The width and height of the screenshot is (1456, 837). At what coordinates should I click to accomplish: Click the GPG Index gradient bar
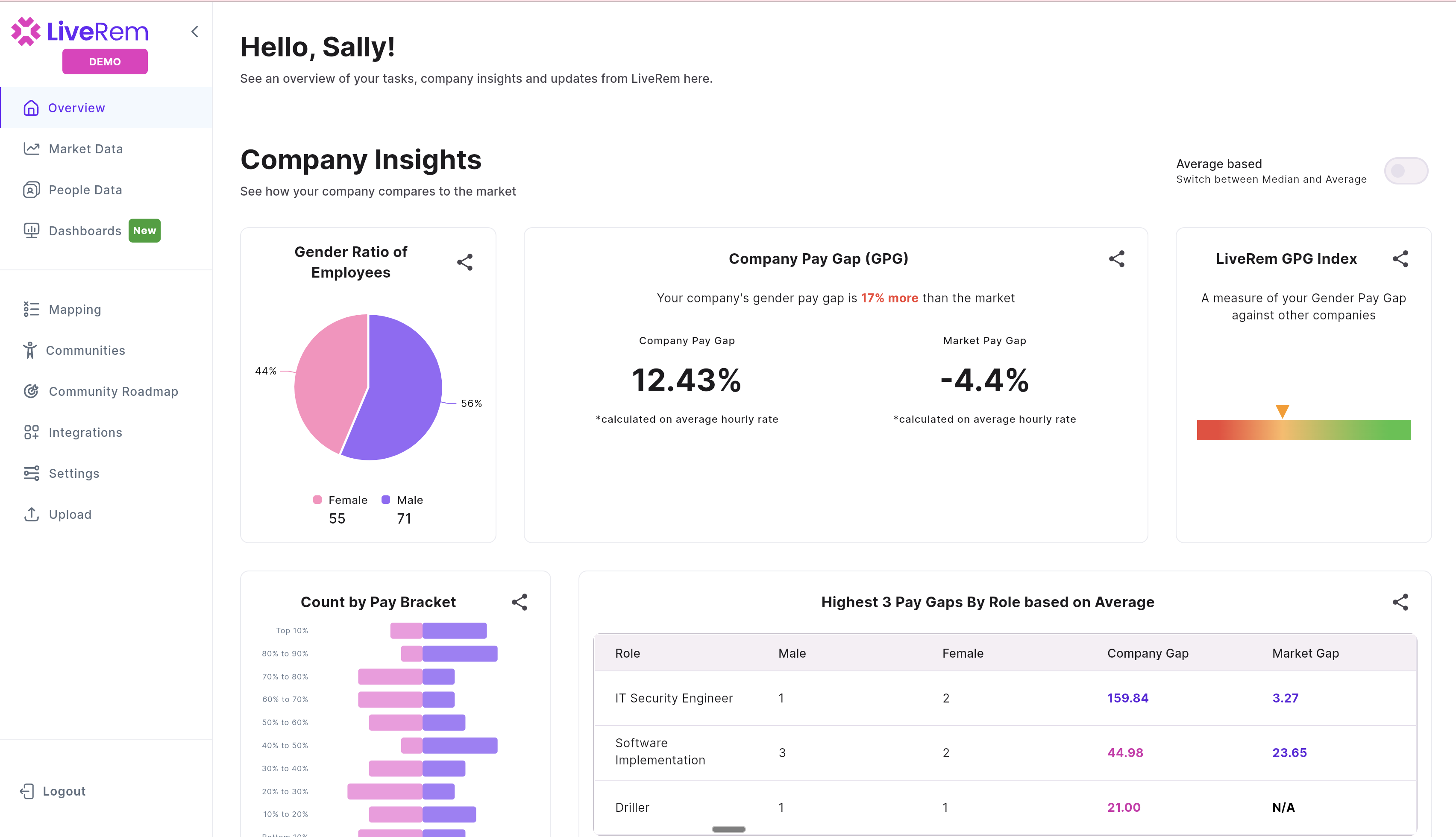coord(1303,430)
